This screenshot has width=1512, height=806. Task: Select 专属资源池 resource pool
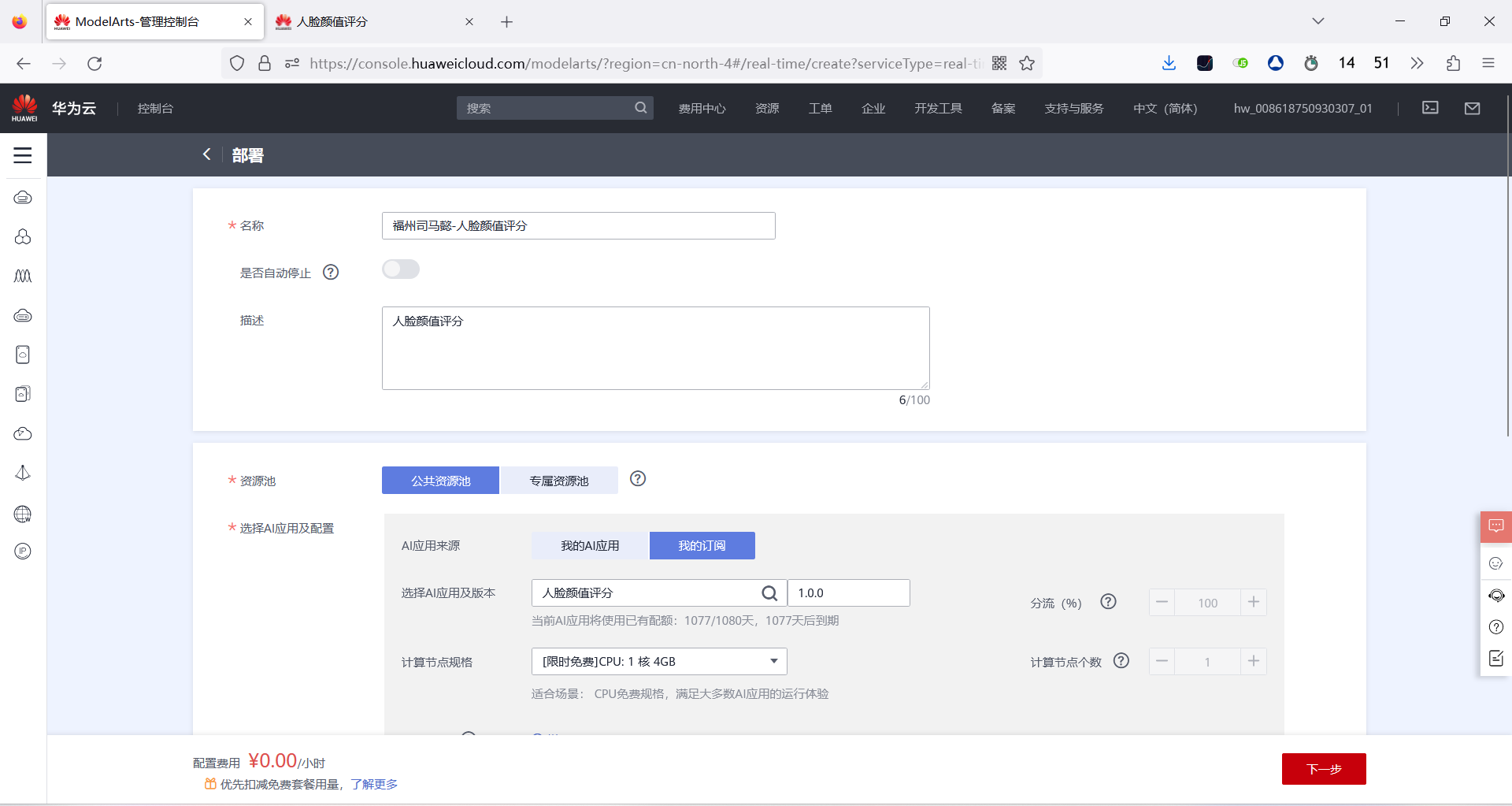click(x=559, y=481)
